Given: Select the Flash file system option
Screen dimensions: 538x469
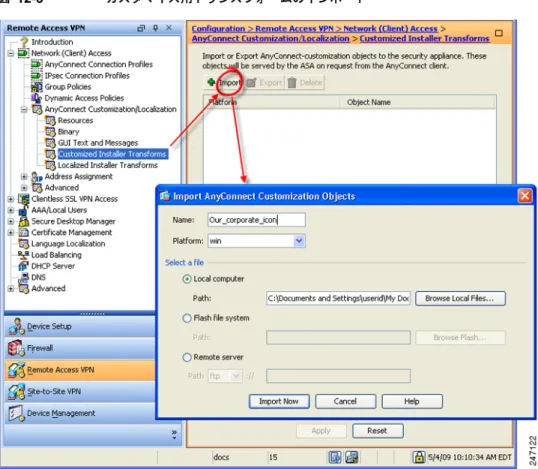Looking at the screenshot, I should (x=187, y=318).
